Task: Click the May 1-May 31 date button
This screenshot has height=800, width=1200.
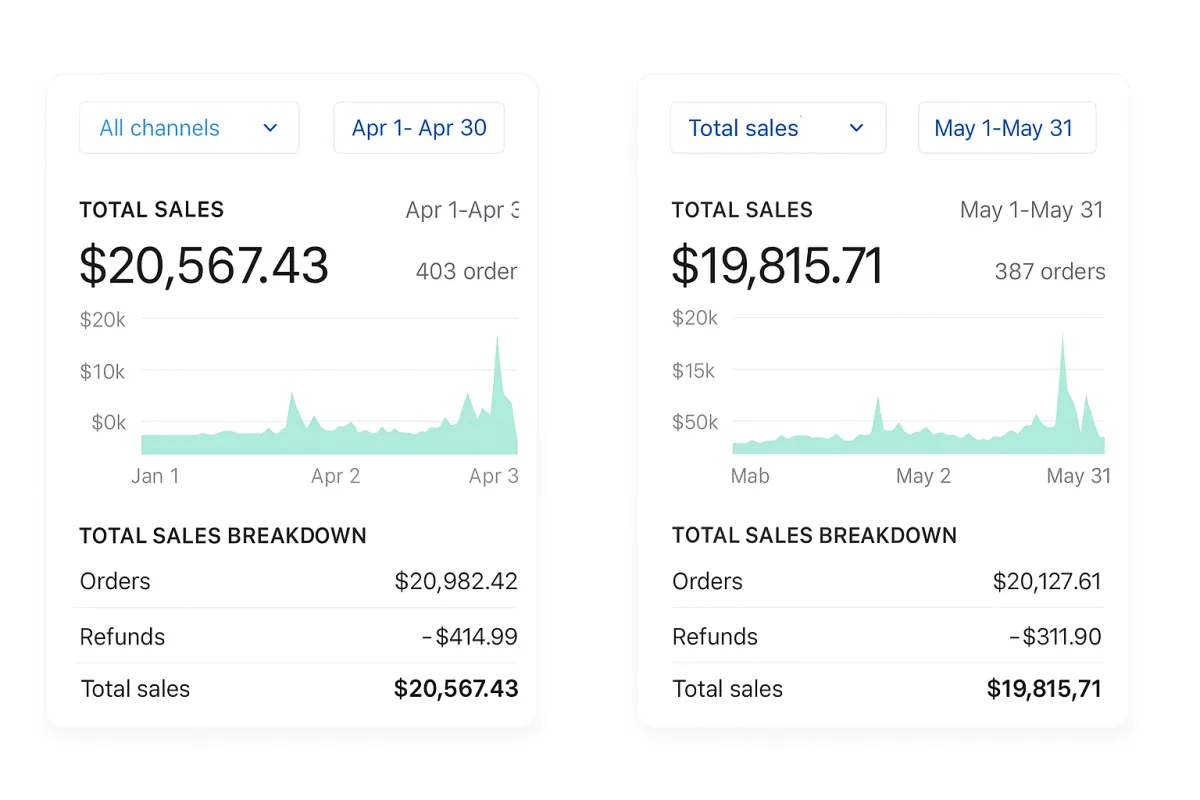Action: [x=1006, y=128]
